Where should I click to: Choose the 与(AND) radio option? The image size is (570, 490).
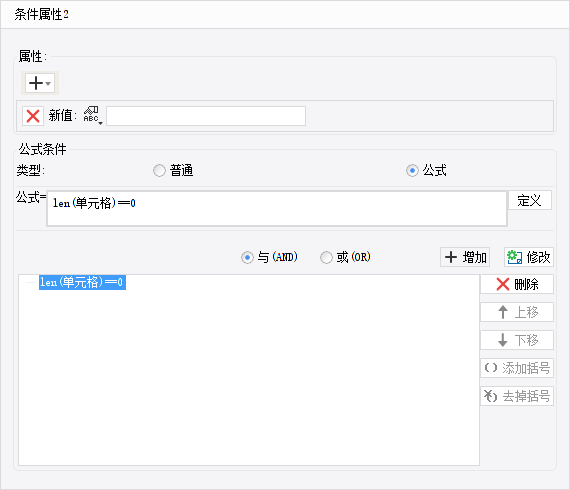(x=247, y=257)
